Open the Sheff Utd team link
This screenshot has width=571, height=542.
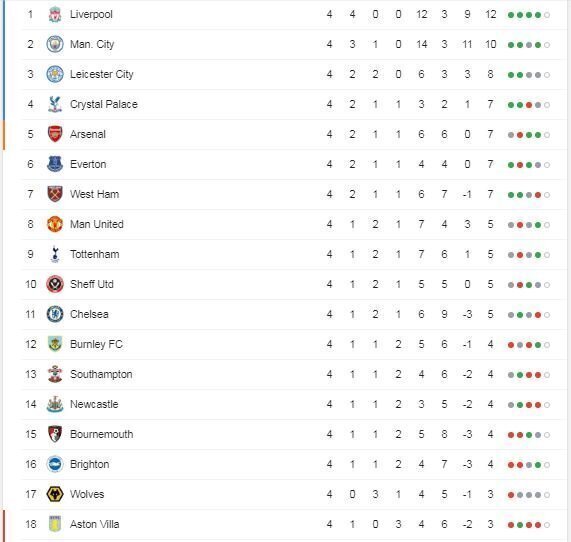pyautogui.click(x=92, y=284)
